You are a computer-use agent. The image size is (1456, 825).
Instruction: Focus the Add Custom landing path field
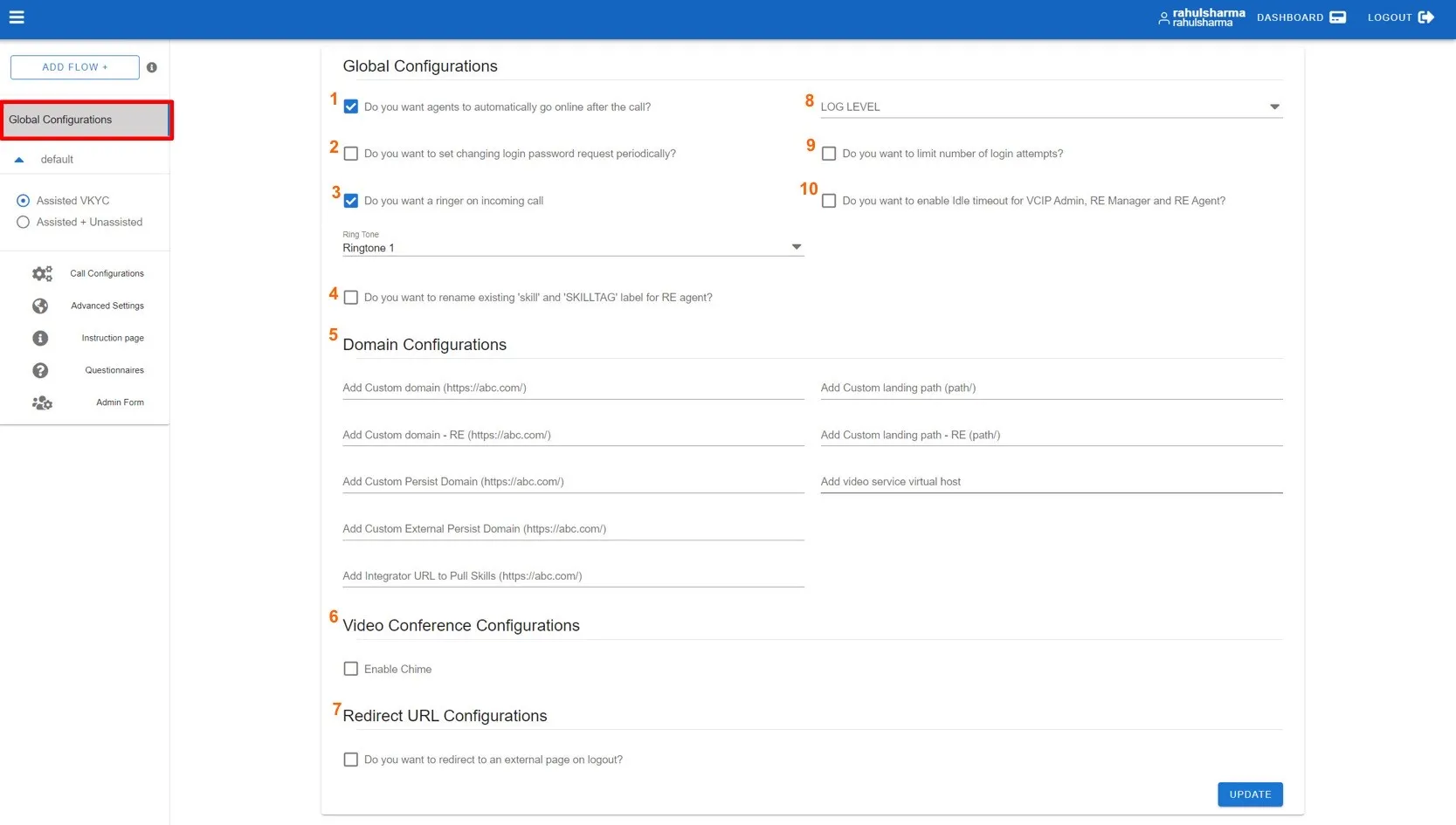tap(1052, 388)
